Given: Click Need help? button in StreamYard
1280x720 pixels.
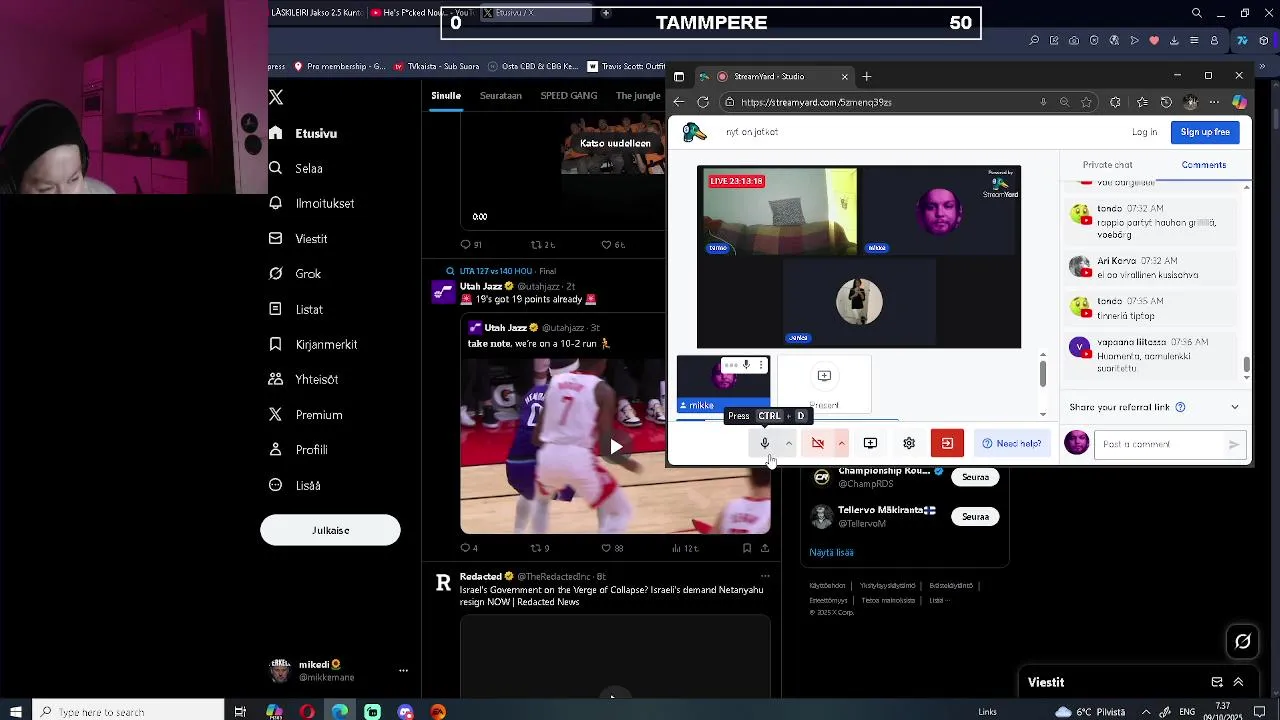Looking at the screenshot, I should (1012, 443).
